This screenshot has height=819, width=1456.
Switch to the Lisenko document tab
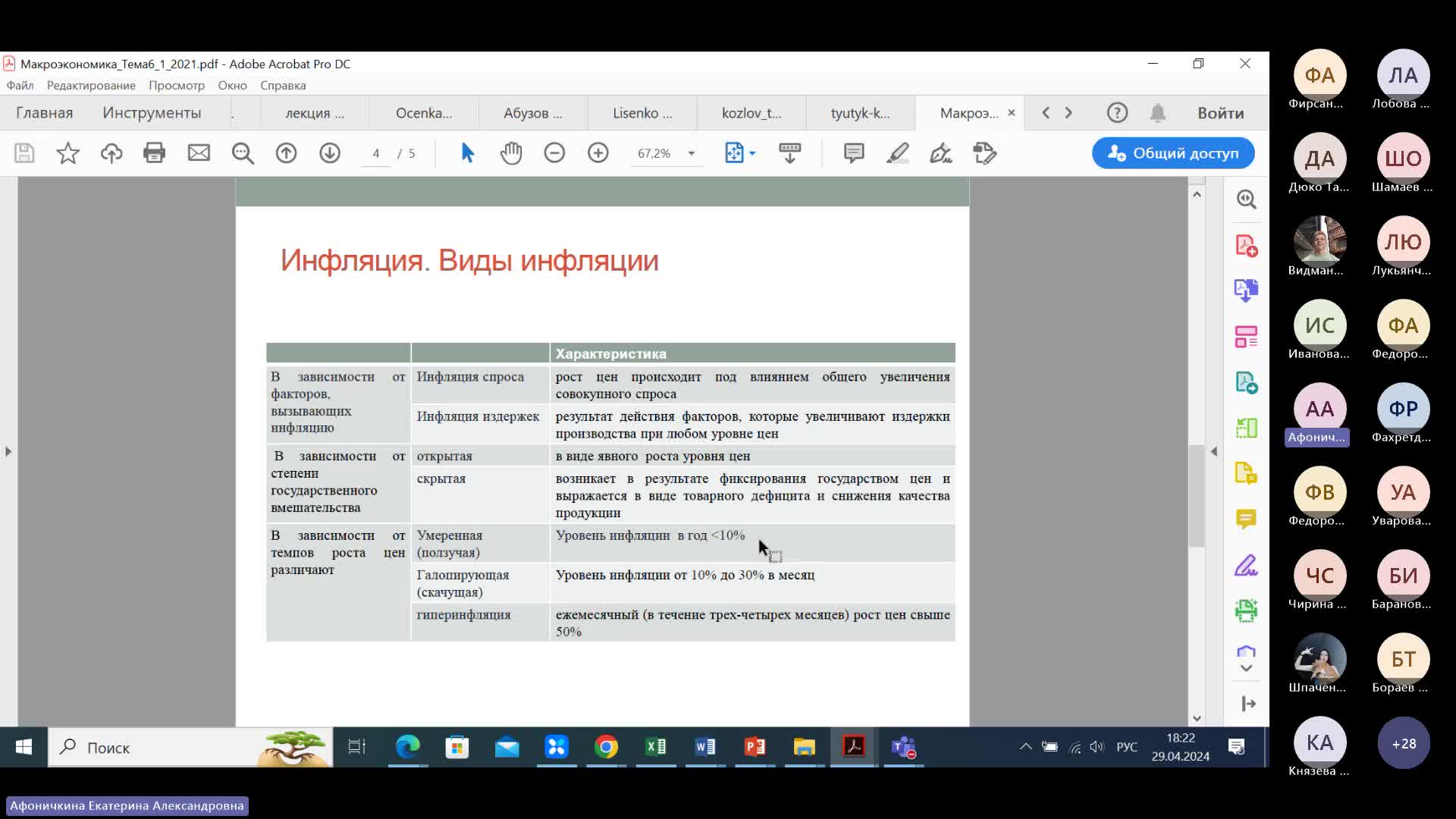point(642,113)
